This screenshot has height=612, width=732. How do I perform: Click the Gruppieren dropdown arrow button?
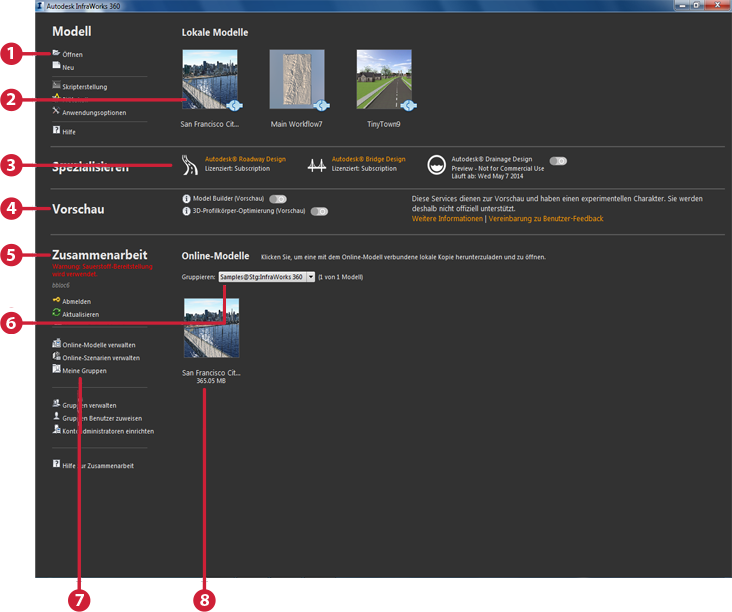point(310,277)
